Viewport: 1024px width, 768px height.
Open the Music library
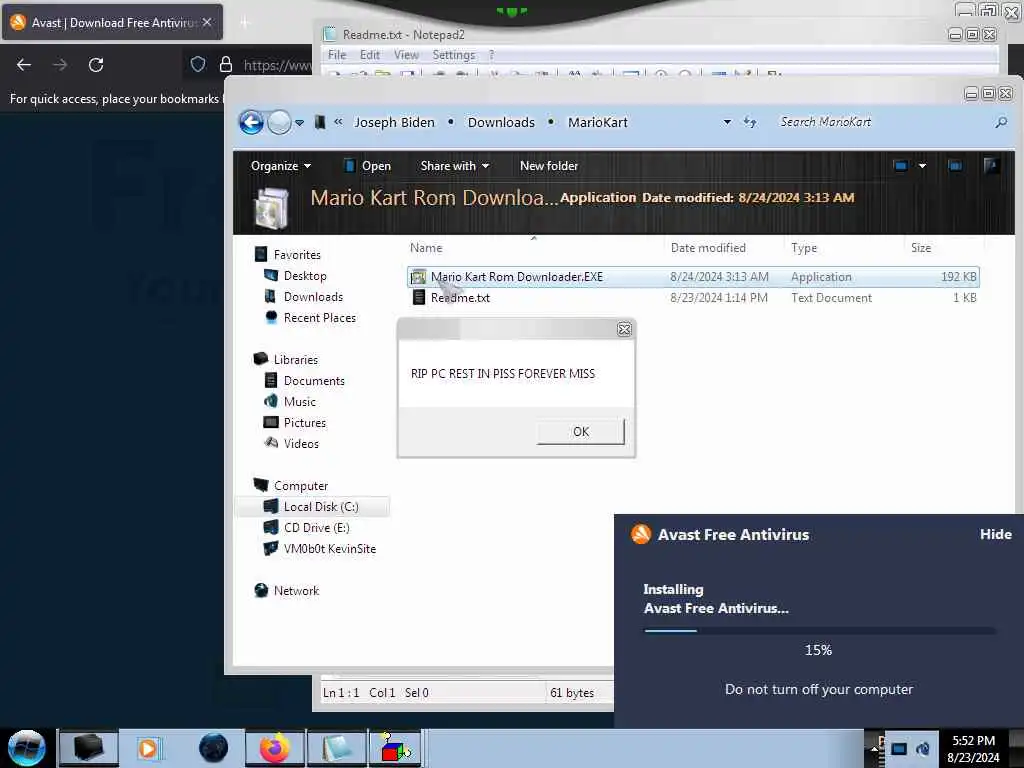(x=300, y=402)
